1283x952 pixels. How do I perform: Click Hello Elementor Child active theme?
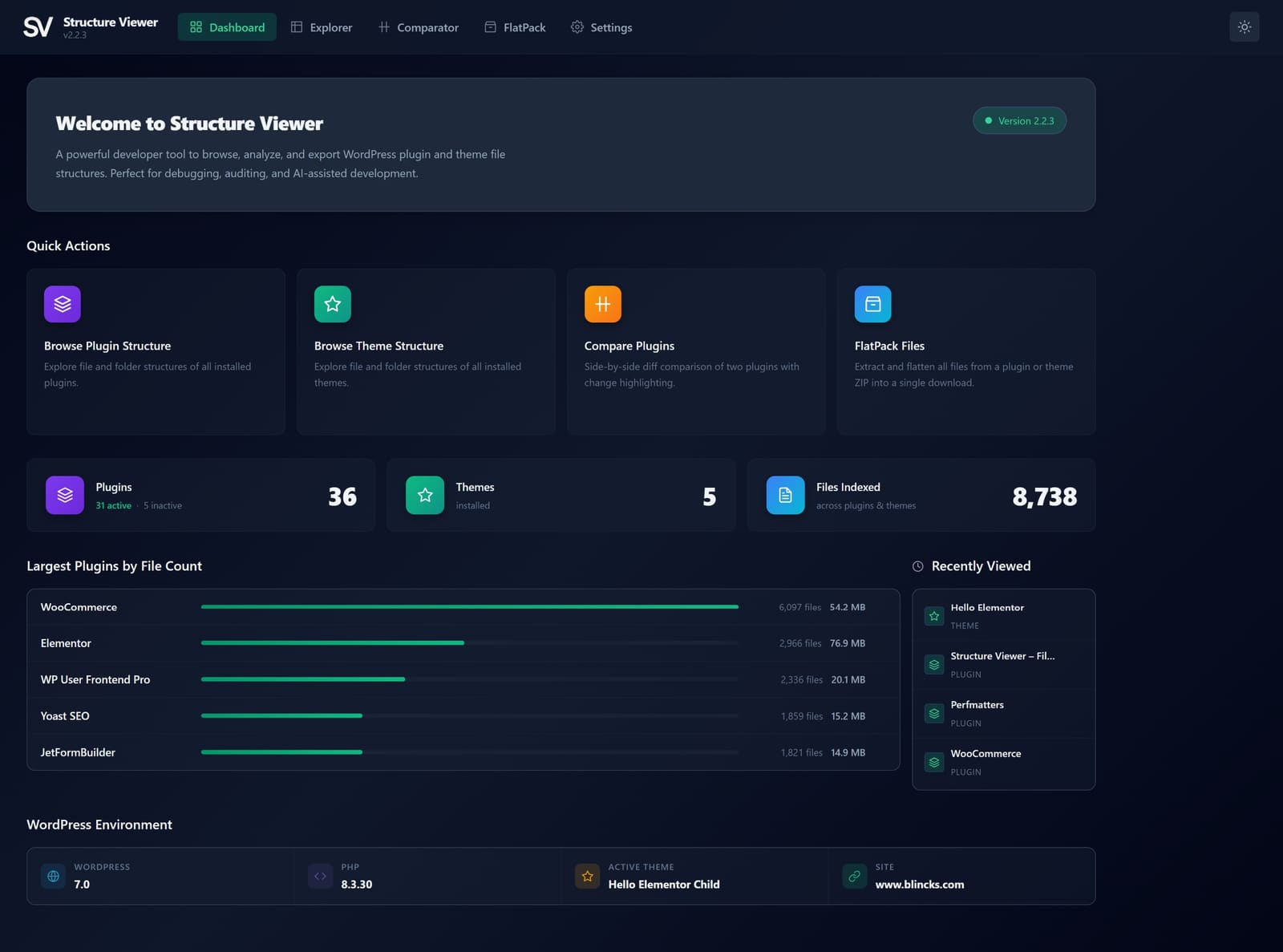click(x=664, y=885)
